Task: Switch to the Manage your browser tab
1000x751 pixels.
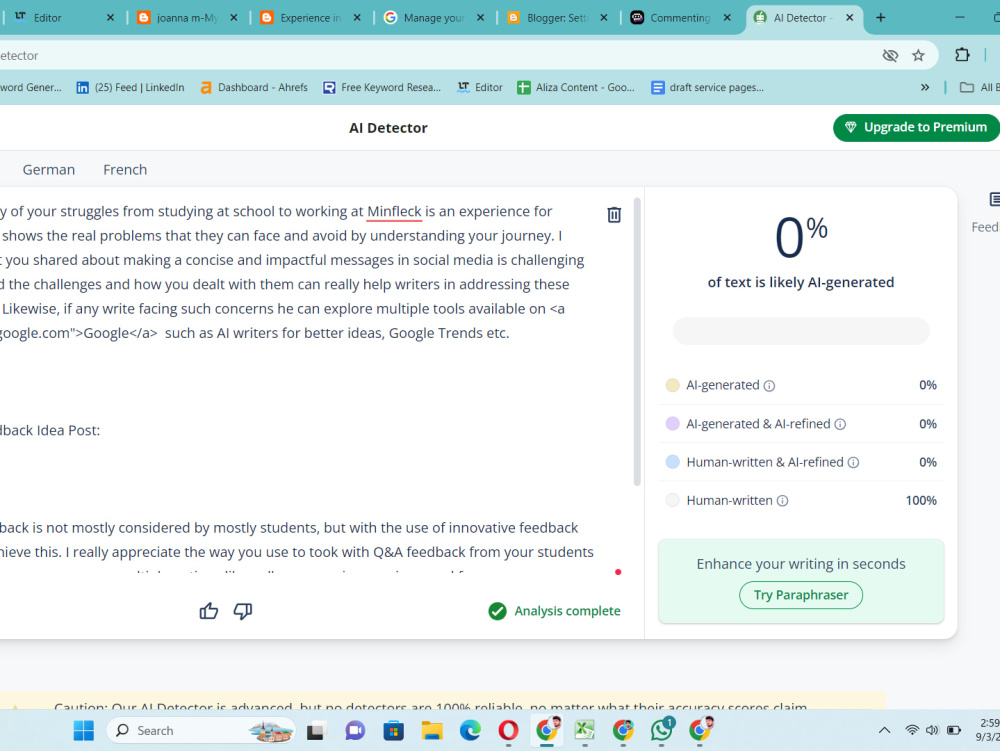Action: 432,18
